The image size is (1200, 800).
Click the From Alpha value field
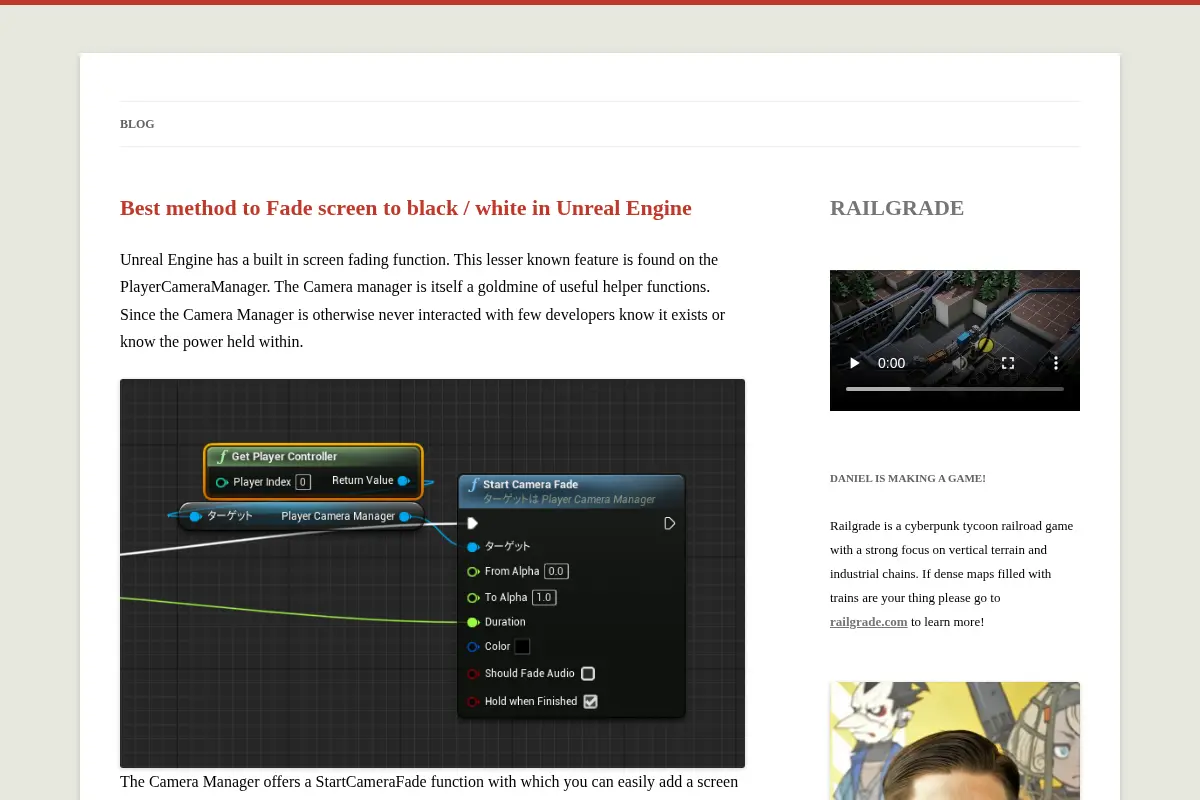pos(556,571)
